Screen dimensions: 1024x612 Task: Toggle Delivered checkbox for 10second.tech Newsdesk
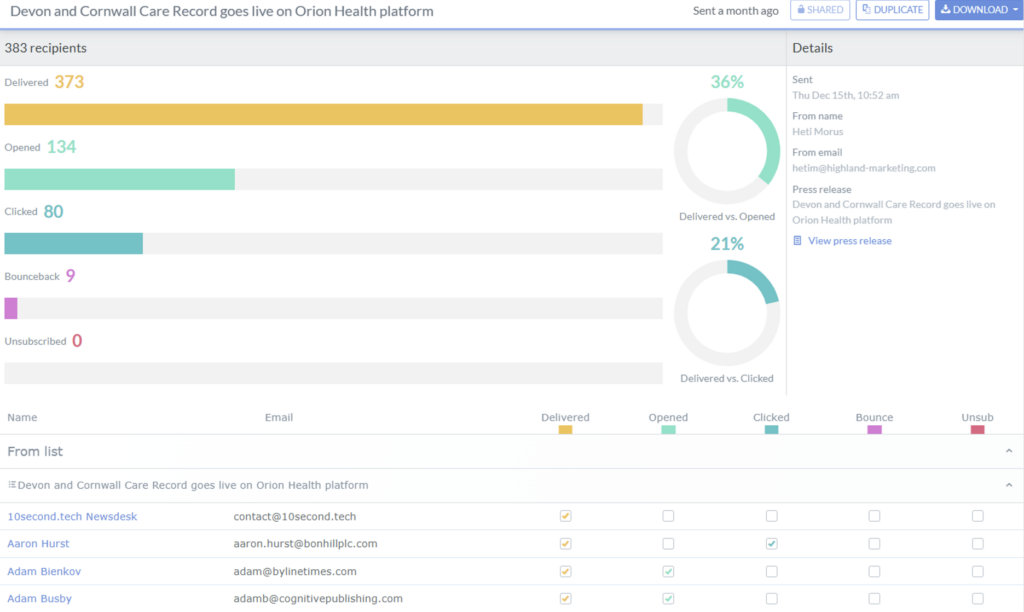coord(565,517)
